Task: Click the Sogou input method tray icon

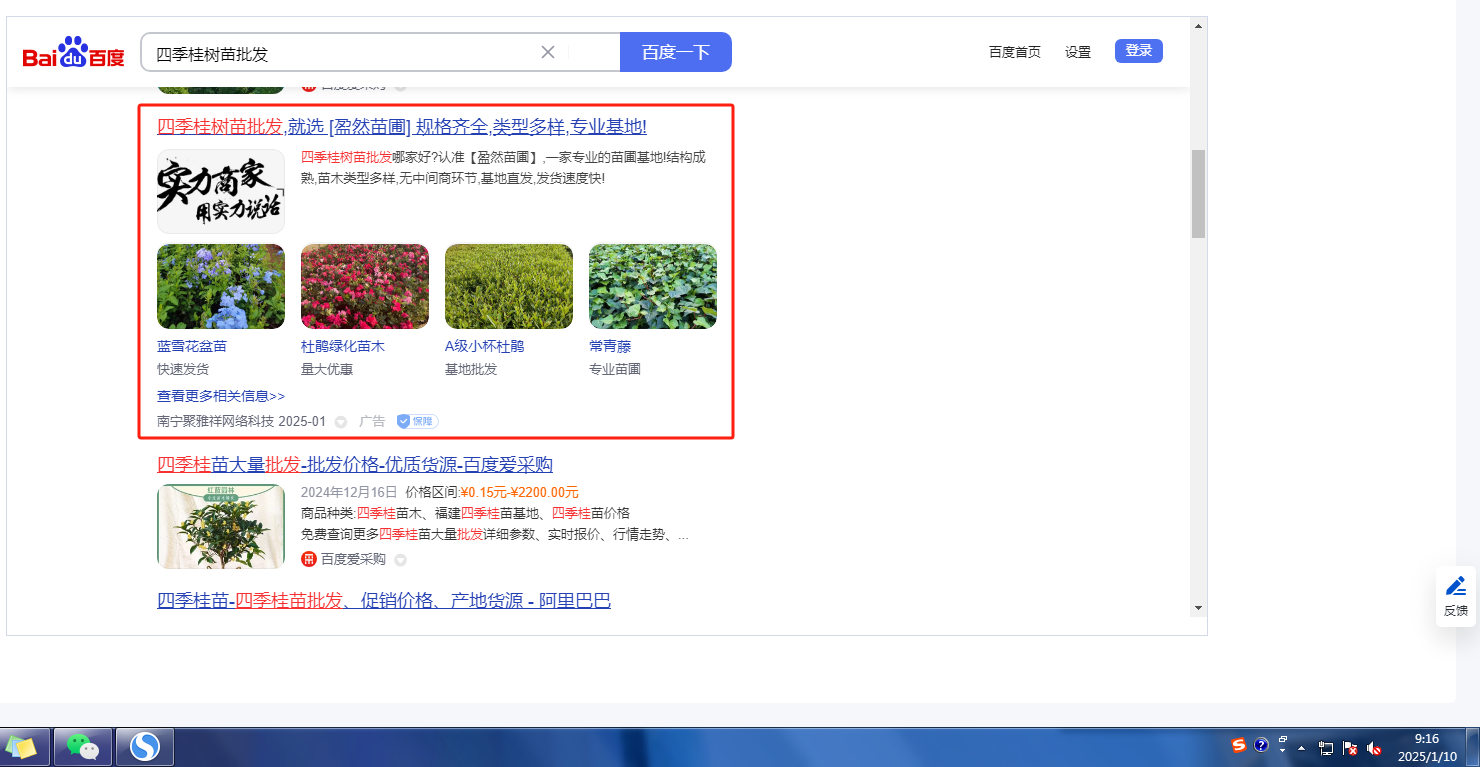Action: pyautogui.click(x=1239, y=746)
